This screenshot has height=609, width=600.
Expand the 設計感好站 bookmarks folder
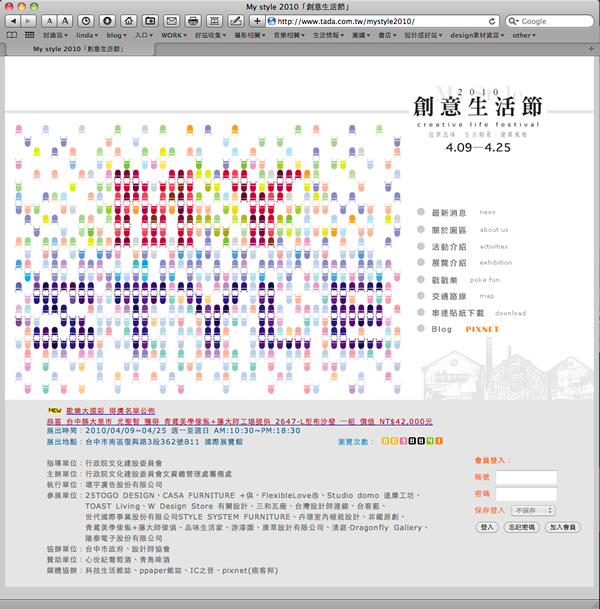pos(423,35)
